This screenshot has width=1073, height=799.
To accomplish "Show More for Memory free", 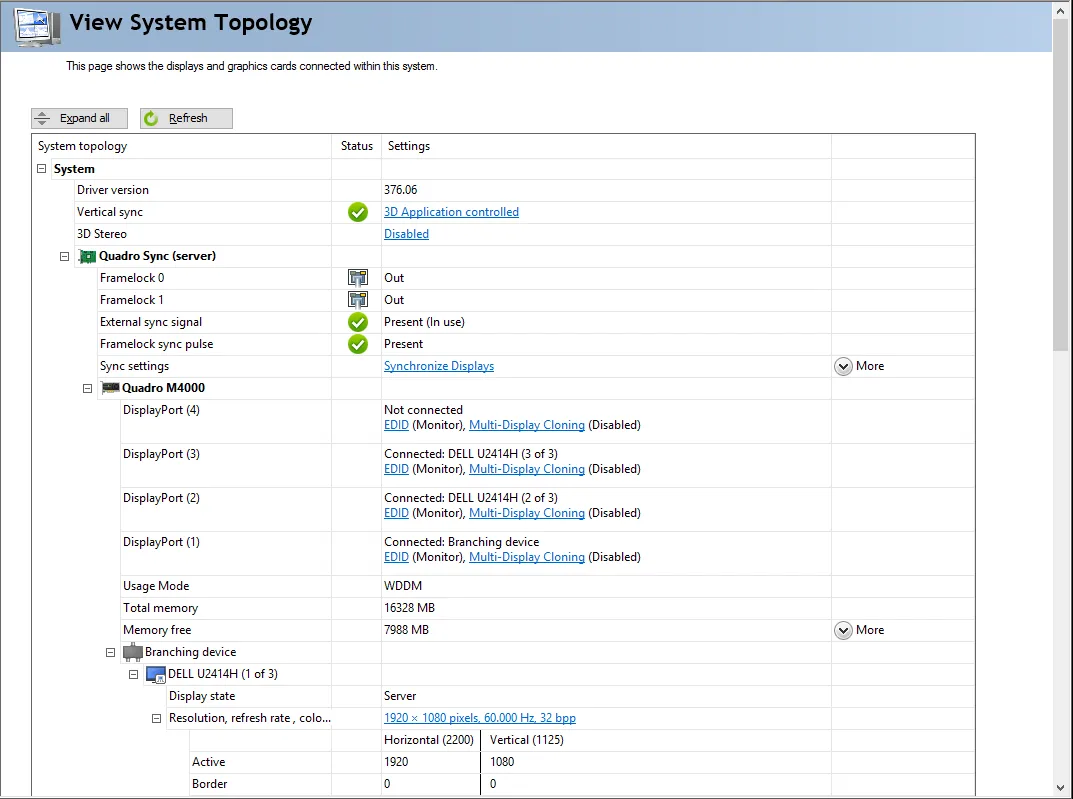I will pyautogui.click(x=843, y=630).
